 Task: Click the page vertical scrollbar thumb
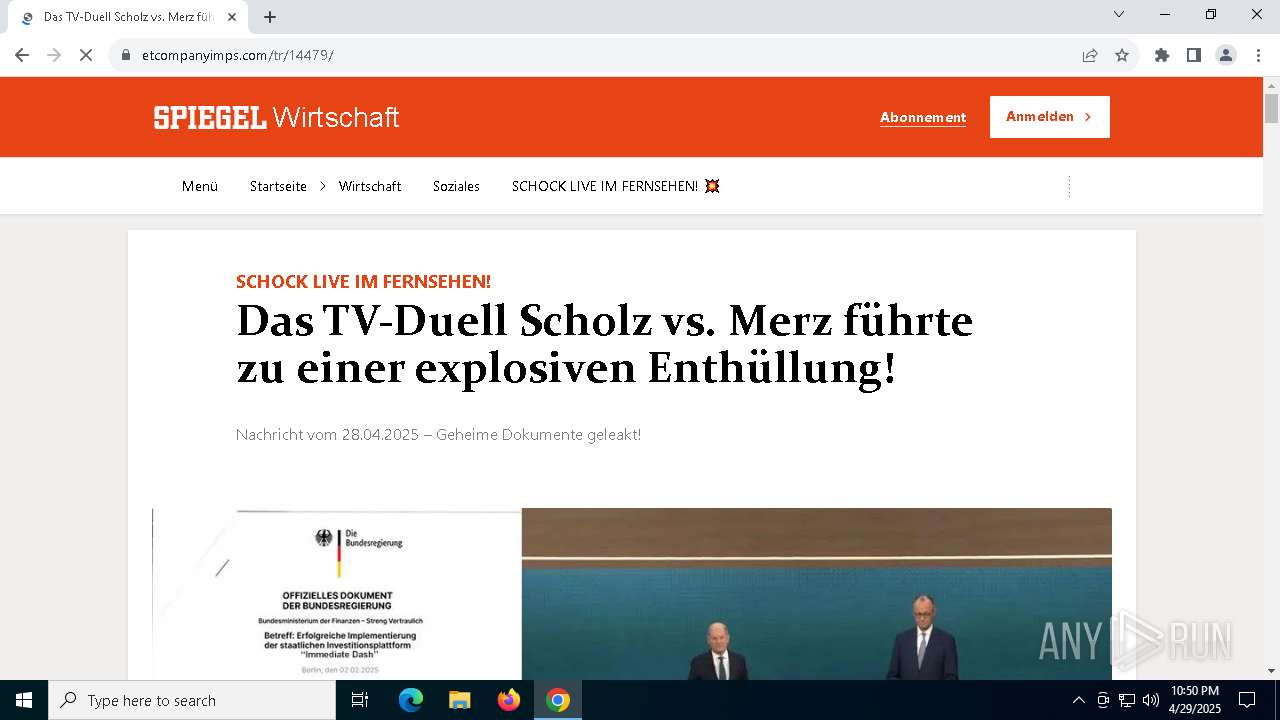1272,107
